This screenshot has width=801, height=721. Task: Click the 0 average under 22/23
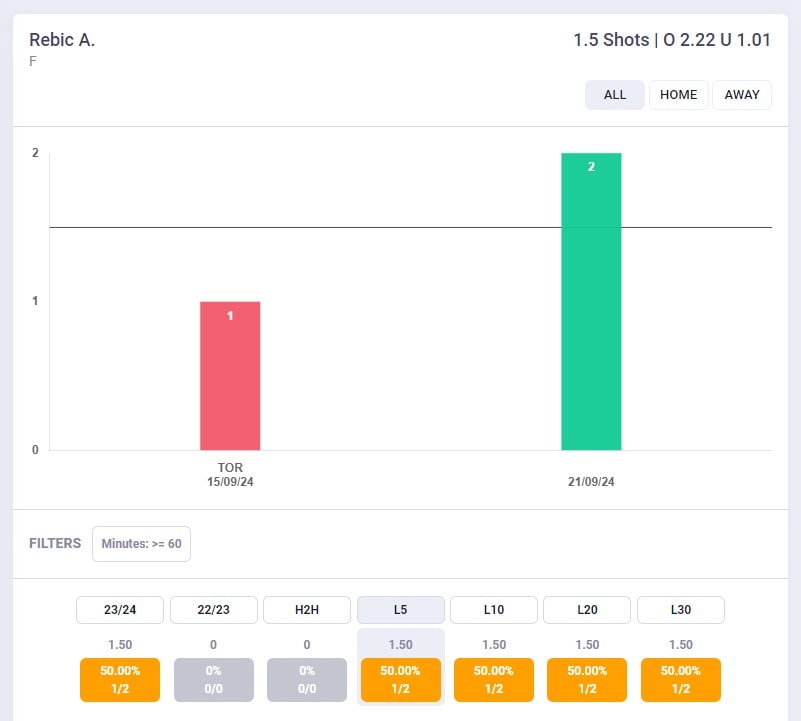click(x=214, y=645)
